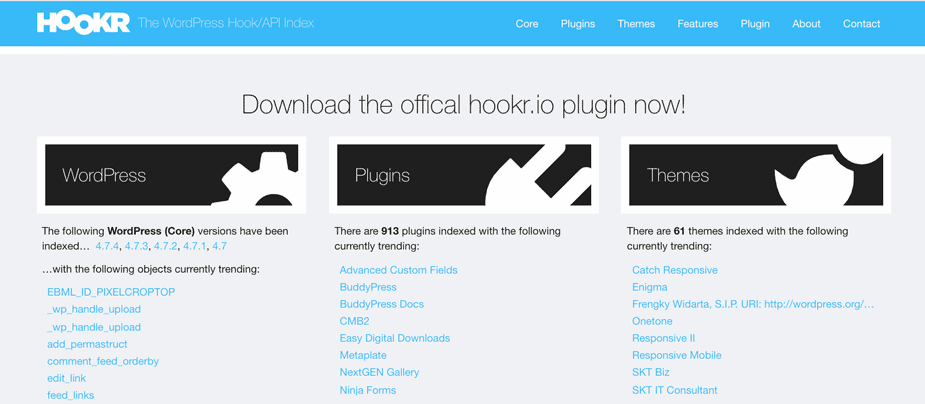Open the SKT Biz theme
This screenshot has height=404, width=925.
[x=651, y=373]
